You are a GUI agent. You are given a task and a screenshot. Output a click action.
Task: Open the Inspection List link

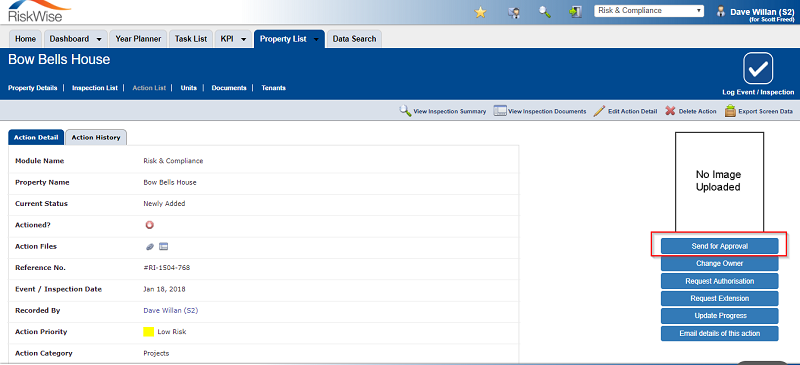[95, 88]
